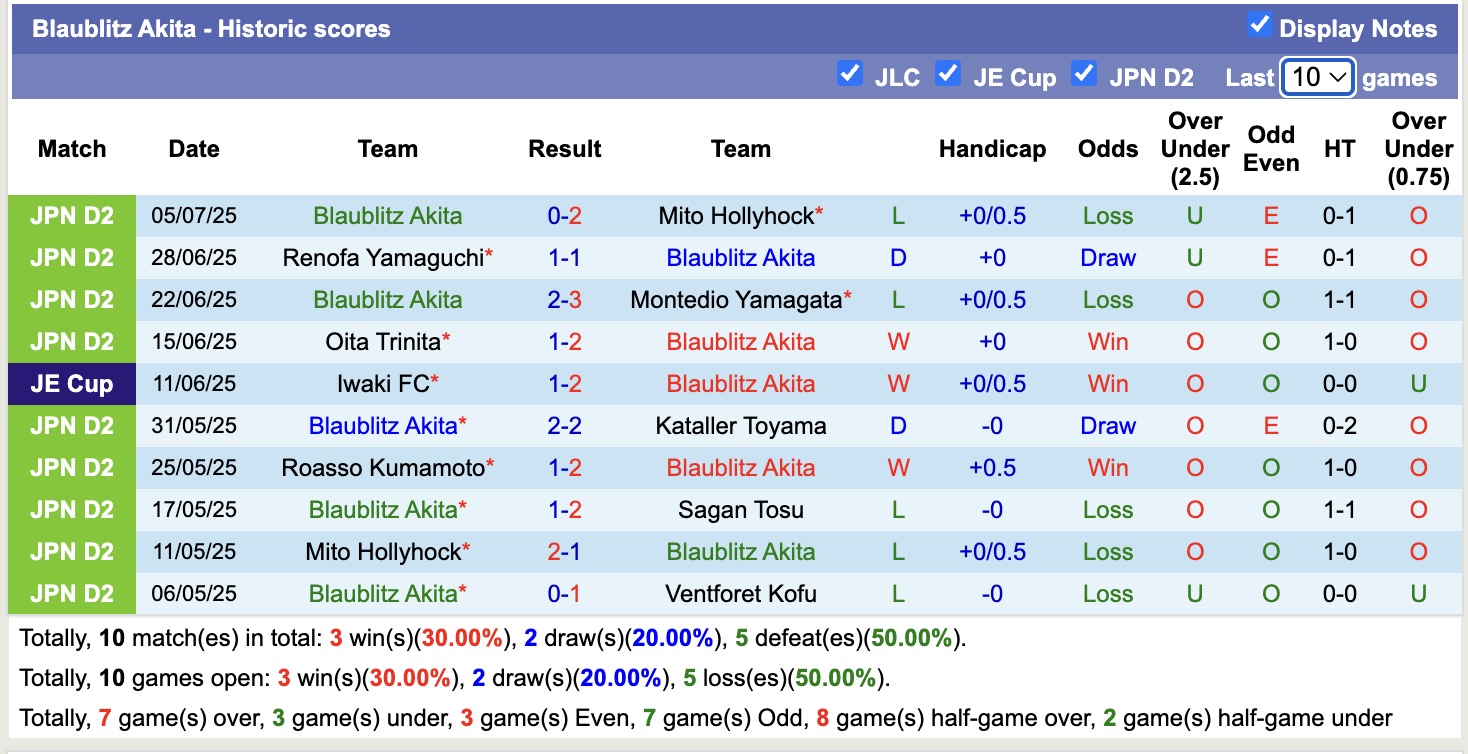Click the Handicap column header
Viewport: 1468px width, 754px height.
[992, 149]
